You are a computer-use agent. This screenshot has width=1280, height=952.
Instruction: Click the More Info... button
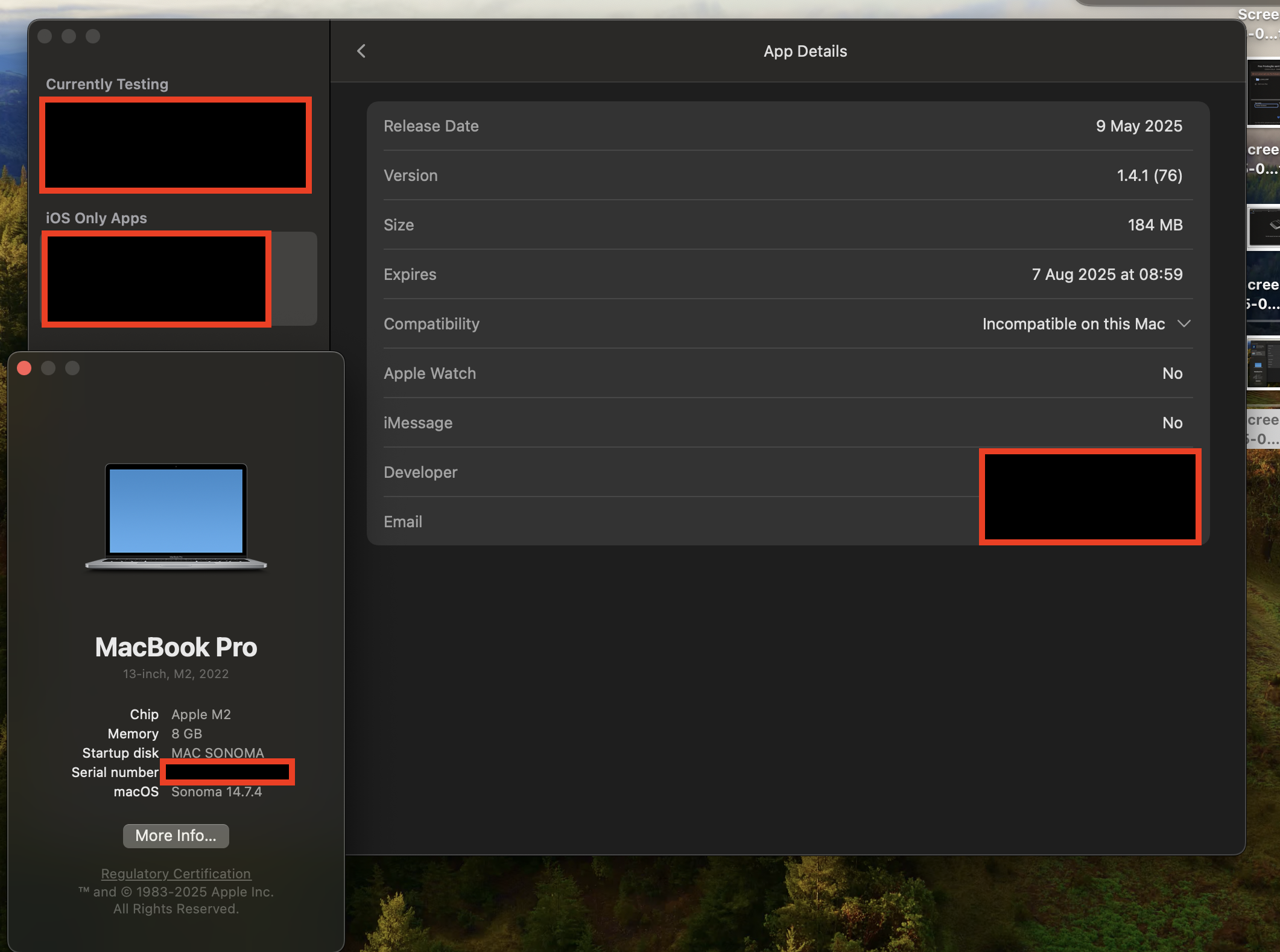(x=176, y=836)
